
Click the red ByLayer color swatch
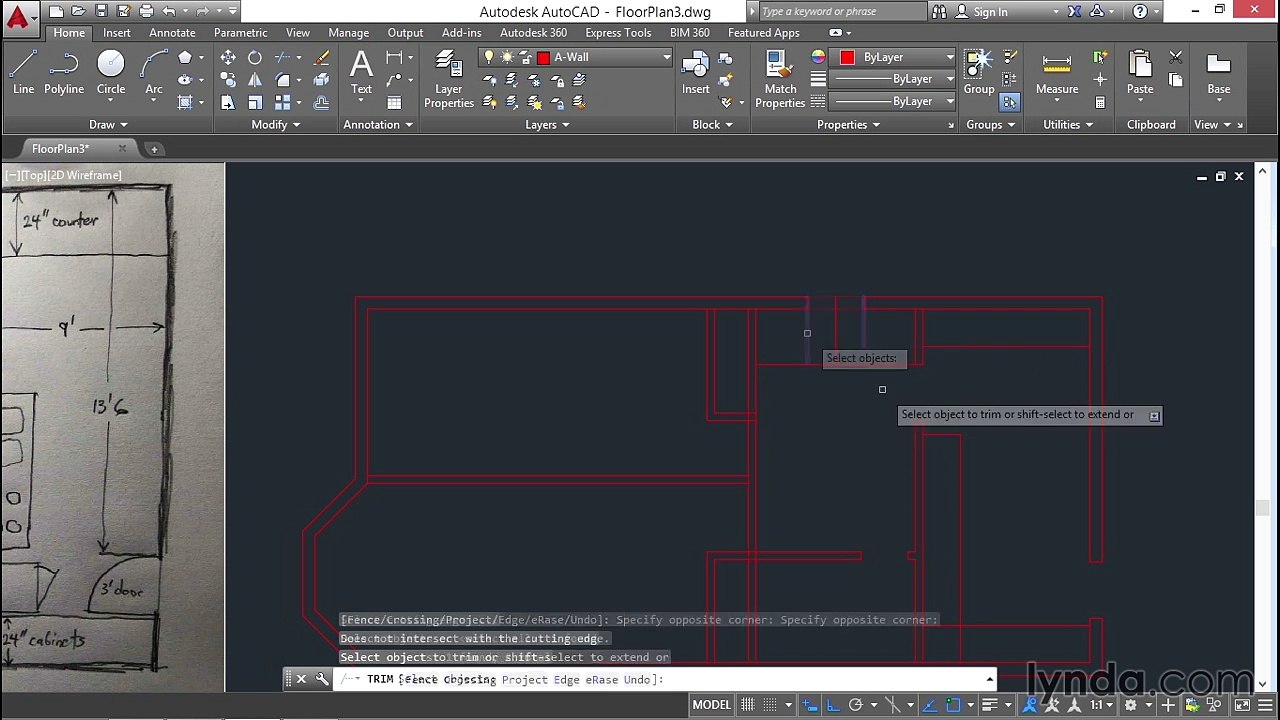click(x=847, y=57)
